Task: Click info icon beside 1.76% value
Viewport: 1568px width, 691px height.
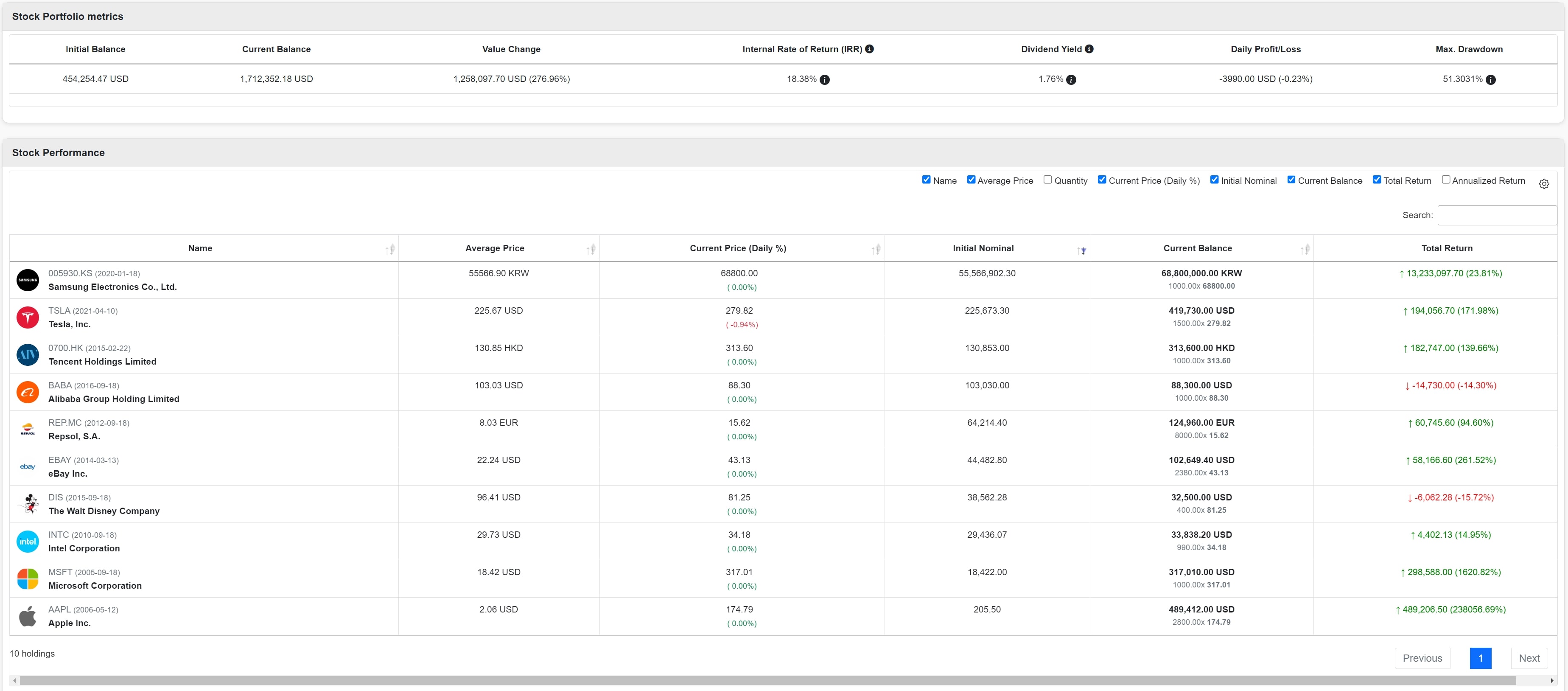Action: [x=1071, y=80]
